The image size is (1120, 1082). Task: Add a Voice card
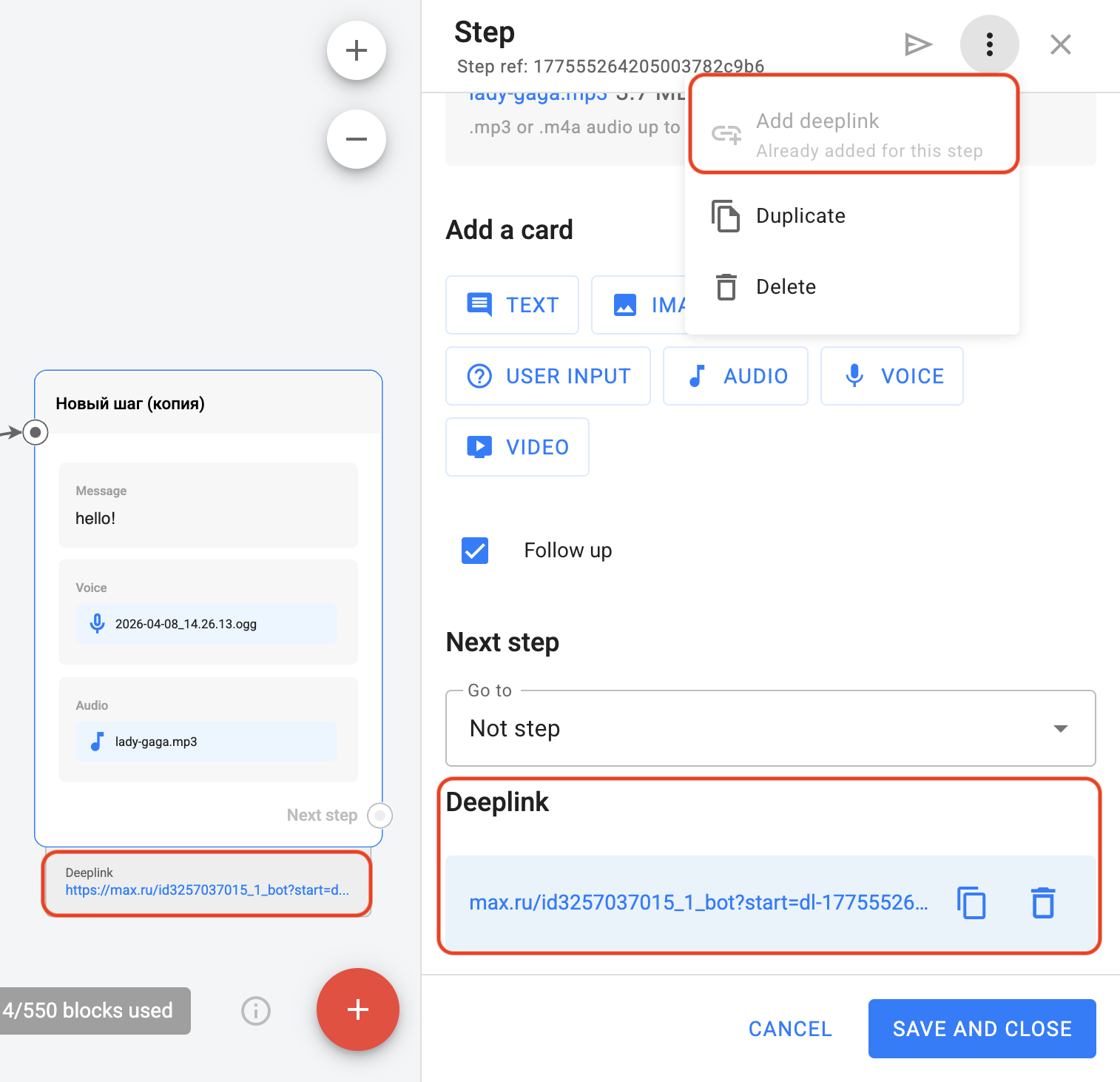892,376
